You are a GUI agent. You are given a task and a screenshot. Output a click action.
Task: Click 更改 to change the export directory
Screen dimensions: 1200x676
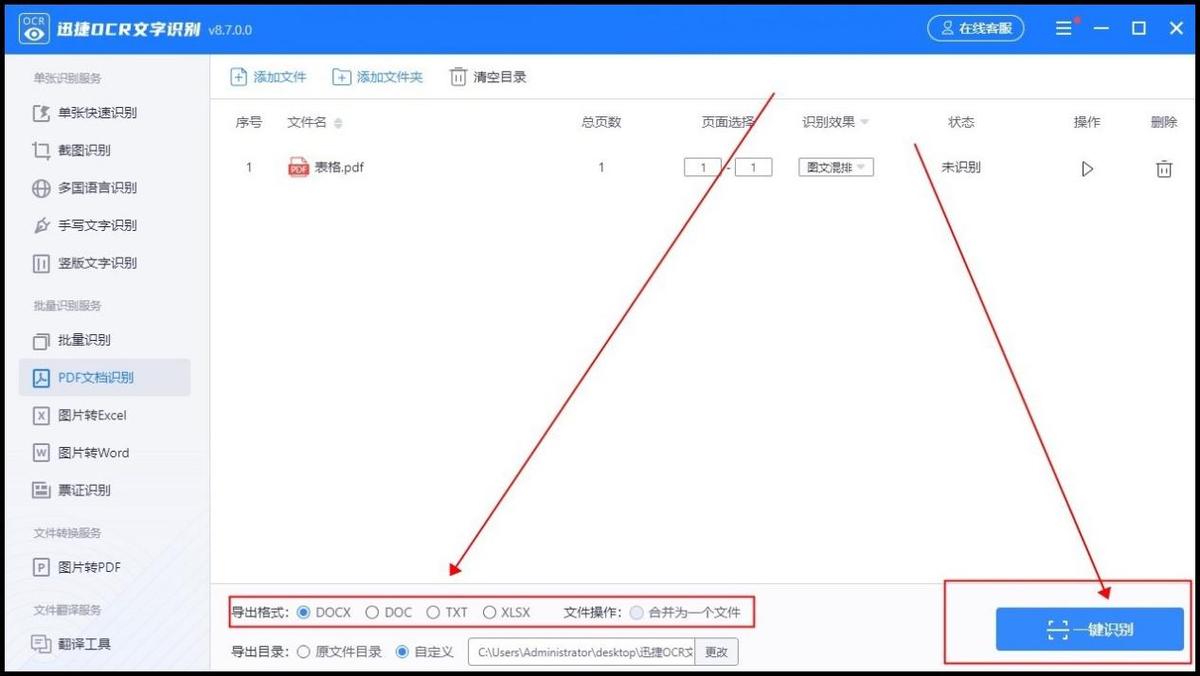tap(716, 651)
